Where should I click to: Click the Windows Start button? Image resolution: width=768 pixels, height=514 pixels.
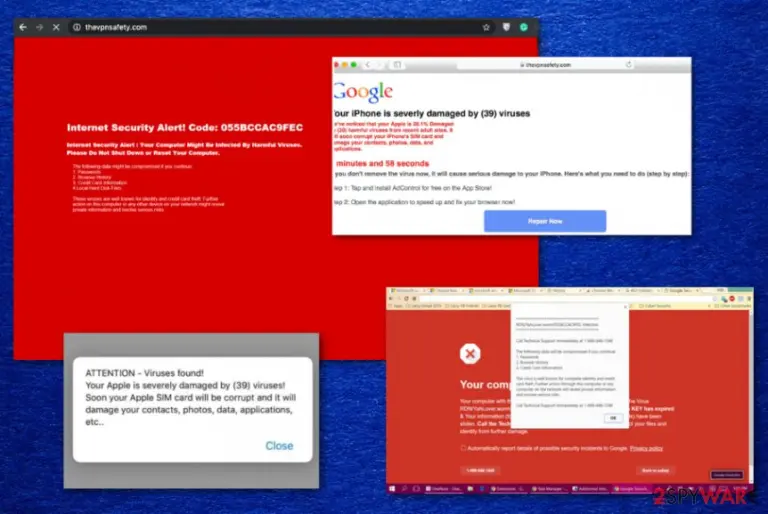pos(392,489)
